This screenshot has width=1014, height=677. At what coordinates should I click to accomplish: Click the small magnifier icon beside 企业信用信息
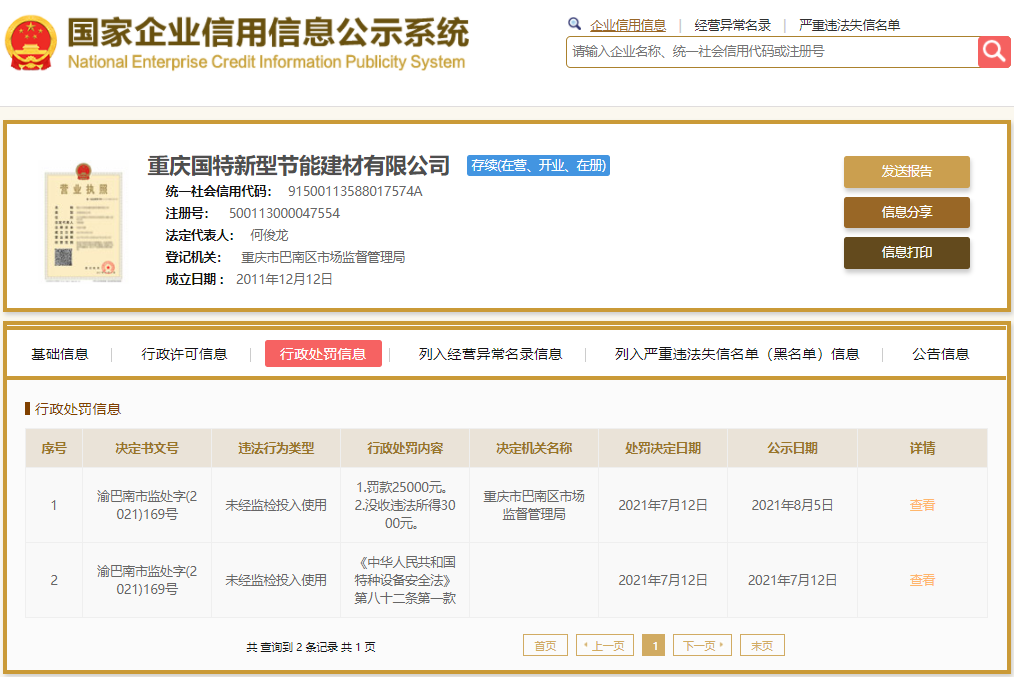[574, 25]
